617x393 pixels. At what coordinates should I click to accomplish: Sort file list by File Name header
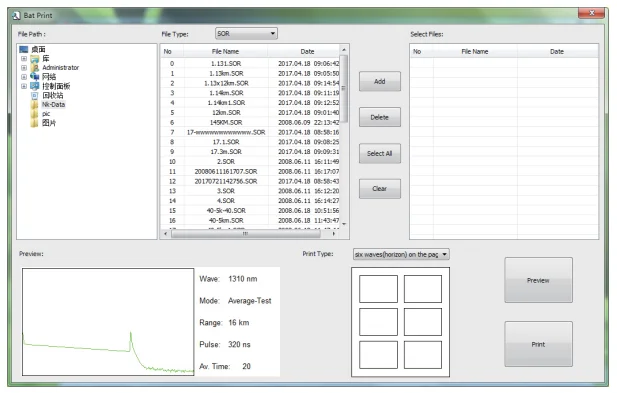tap(225, 52)
